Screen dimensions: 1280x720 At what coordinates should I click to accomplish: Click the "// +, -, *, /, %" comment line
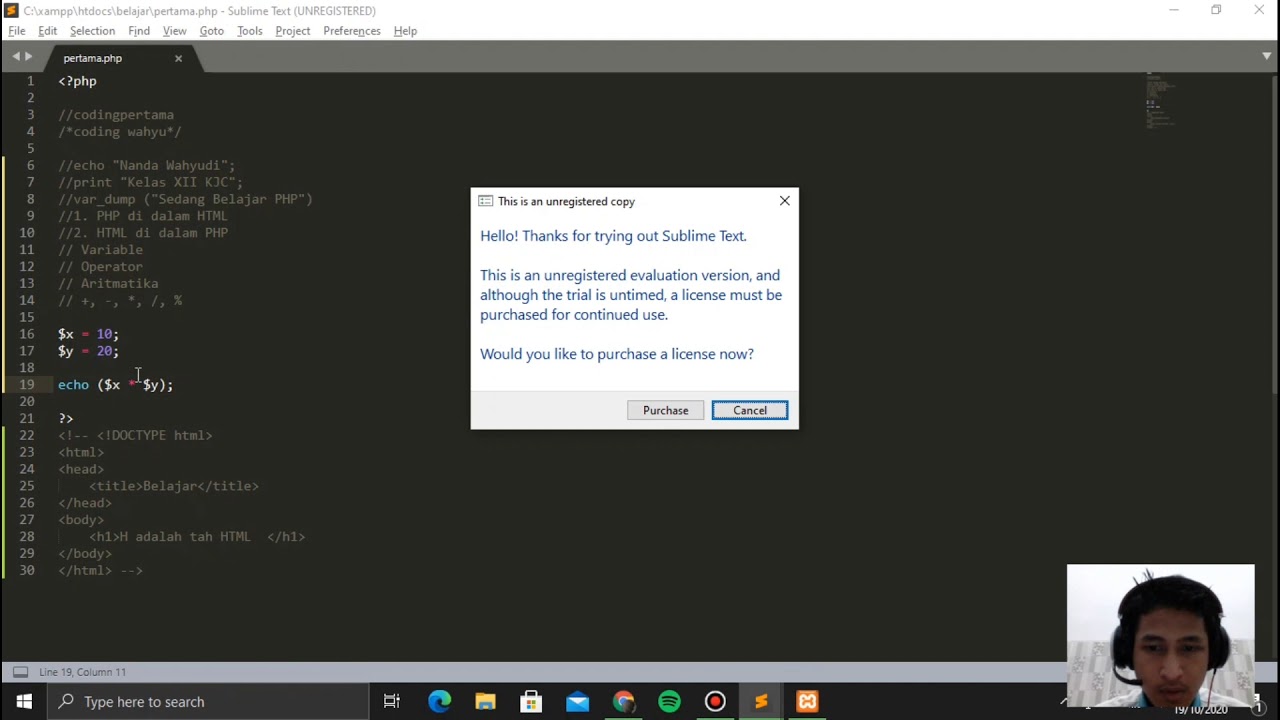[x=120, y=301]
